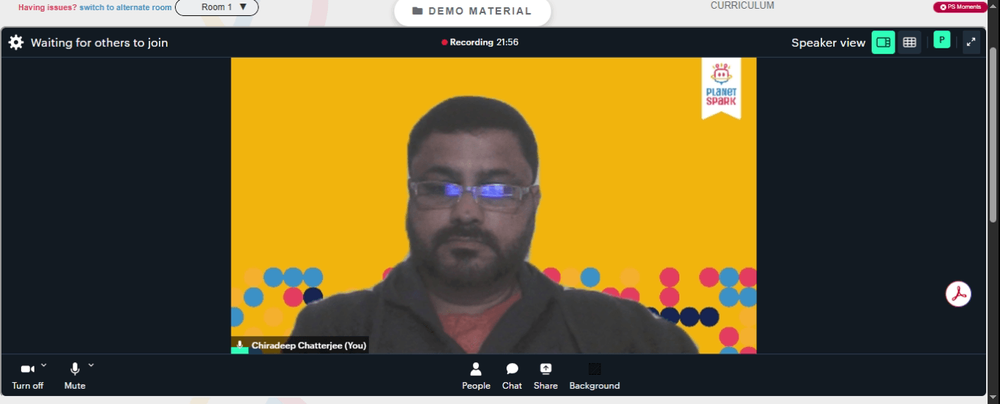Open the Demo Material tab
This screenshot has height=404, width=1000.
point(472,11)
